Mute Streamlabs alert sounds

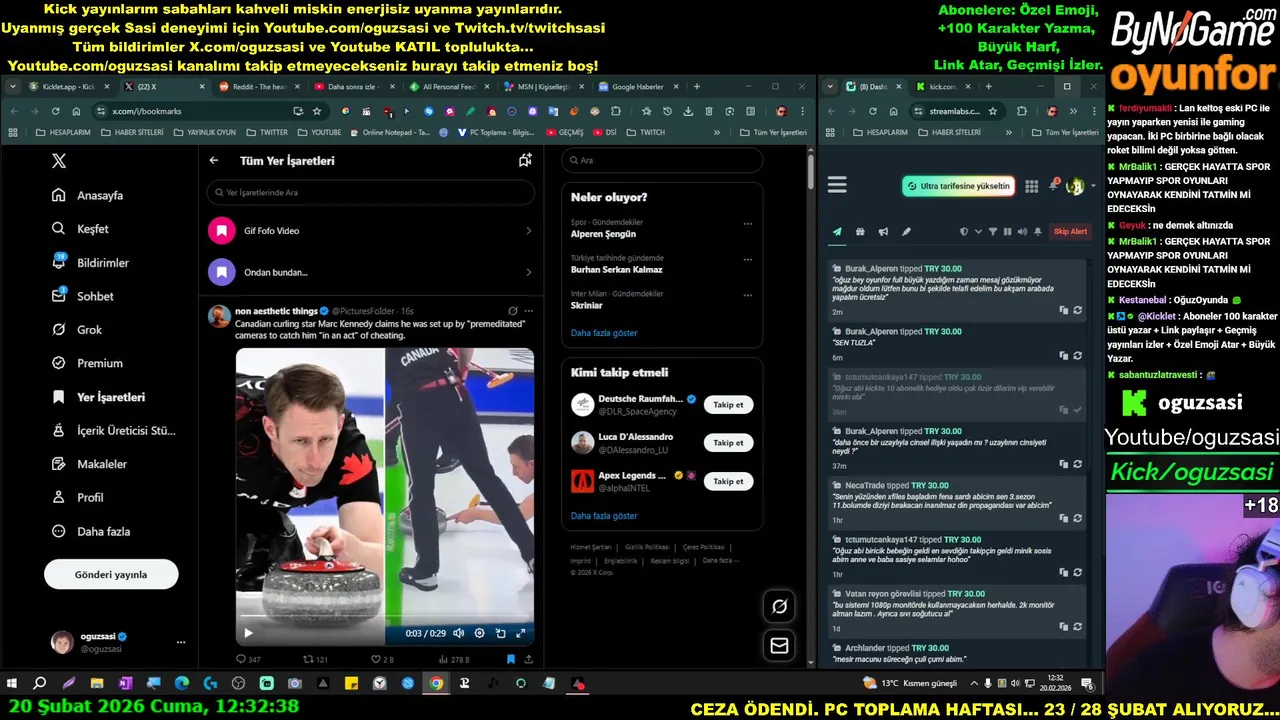click(x=1022, y=232)
